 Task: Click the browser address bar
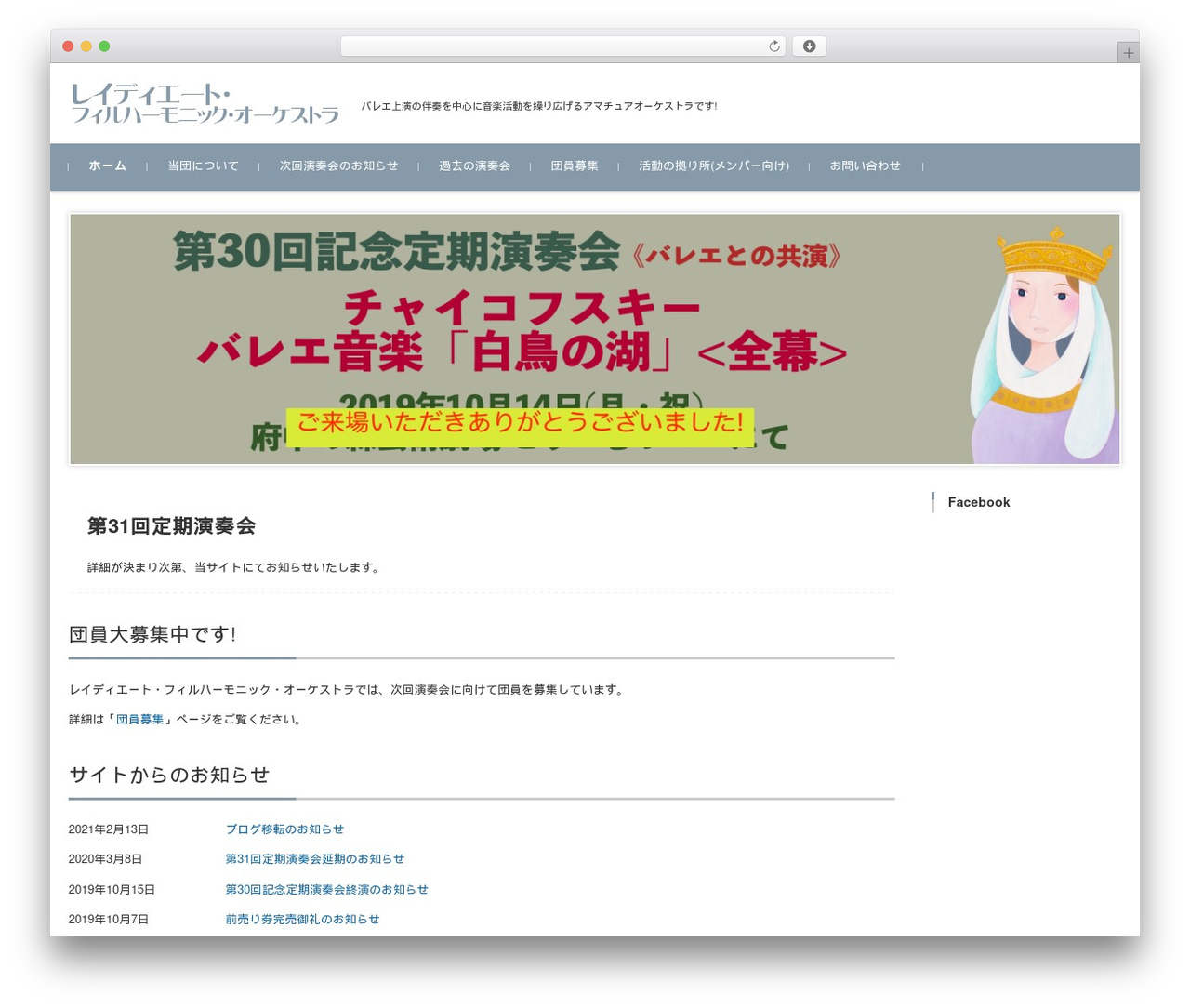tap(562, 46)
